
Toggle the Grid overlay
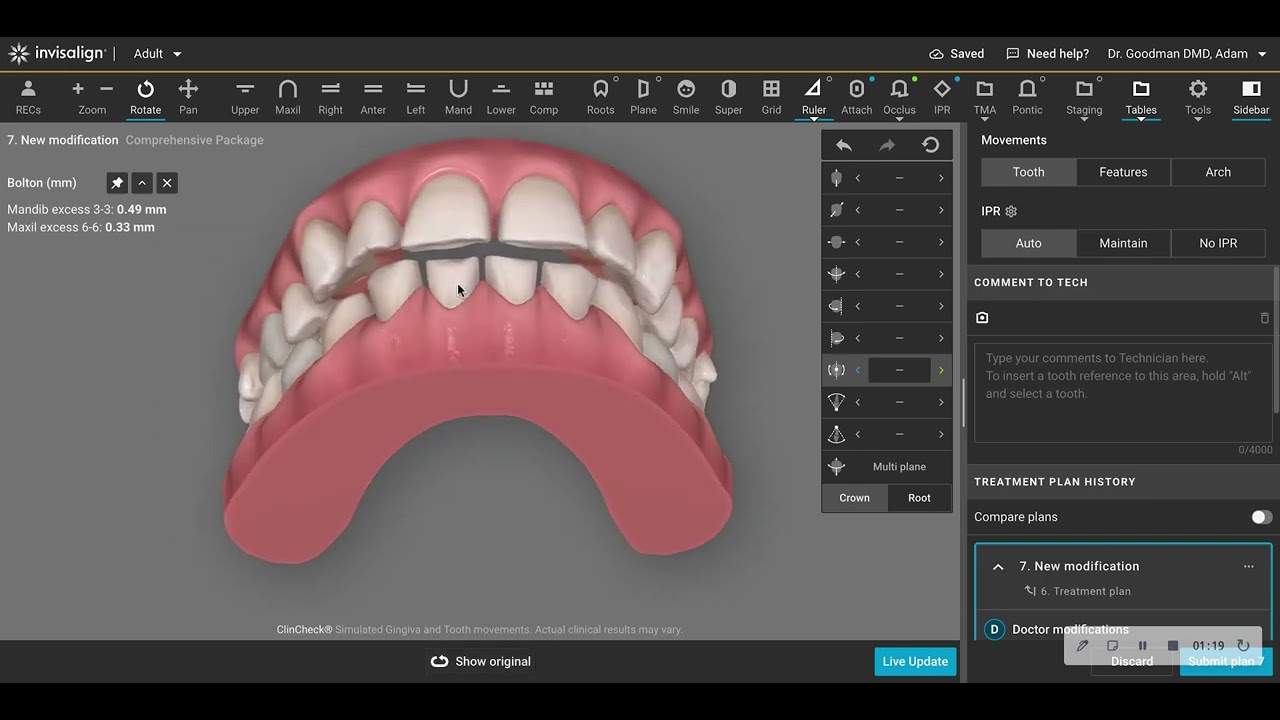coord(771,97)
